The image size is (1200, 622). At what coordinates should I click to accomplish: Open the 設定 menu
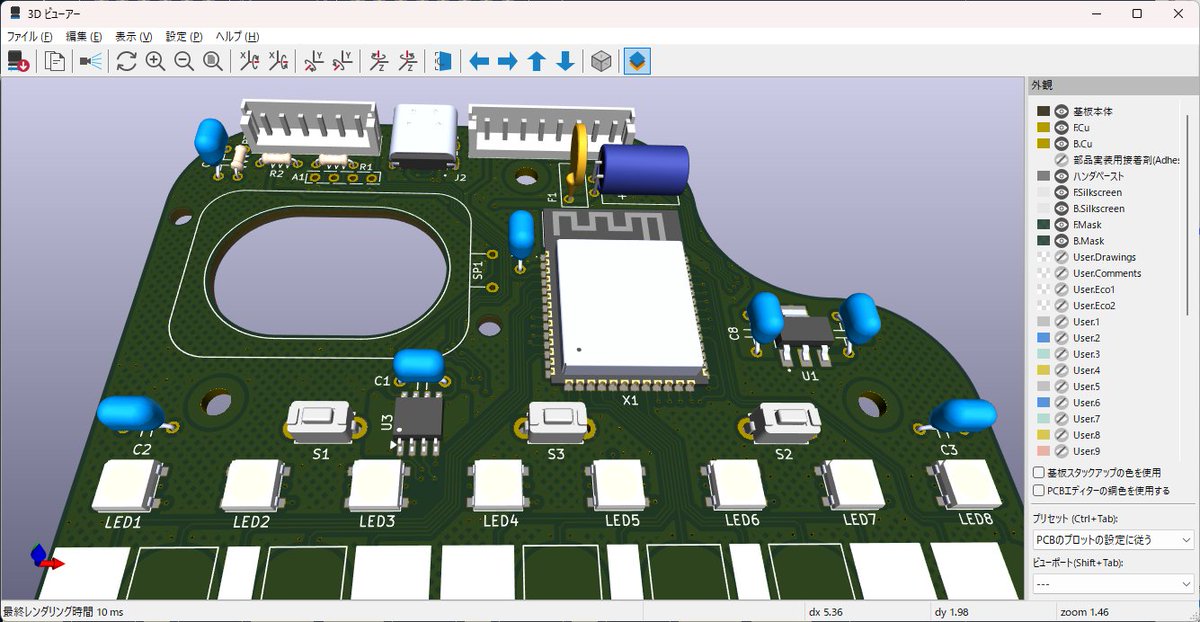tap(183, 36)
